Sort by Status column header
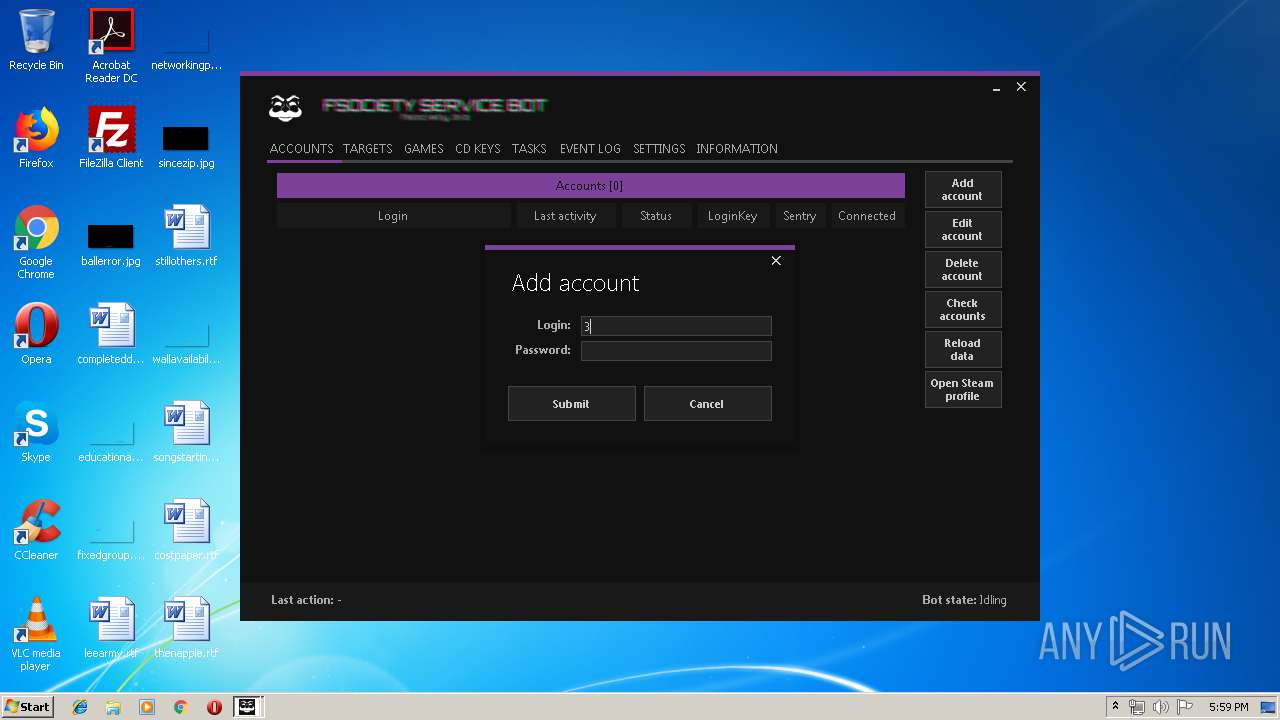1280x720 pixels. point(656,216)
